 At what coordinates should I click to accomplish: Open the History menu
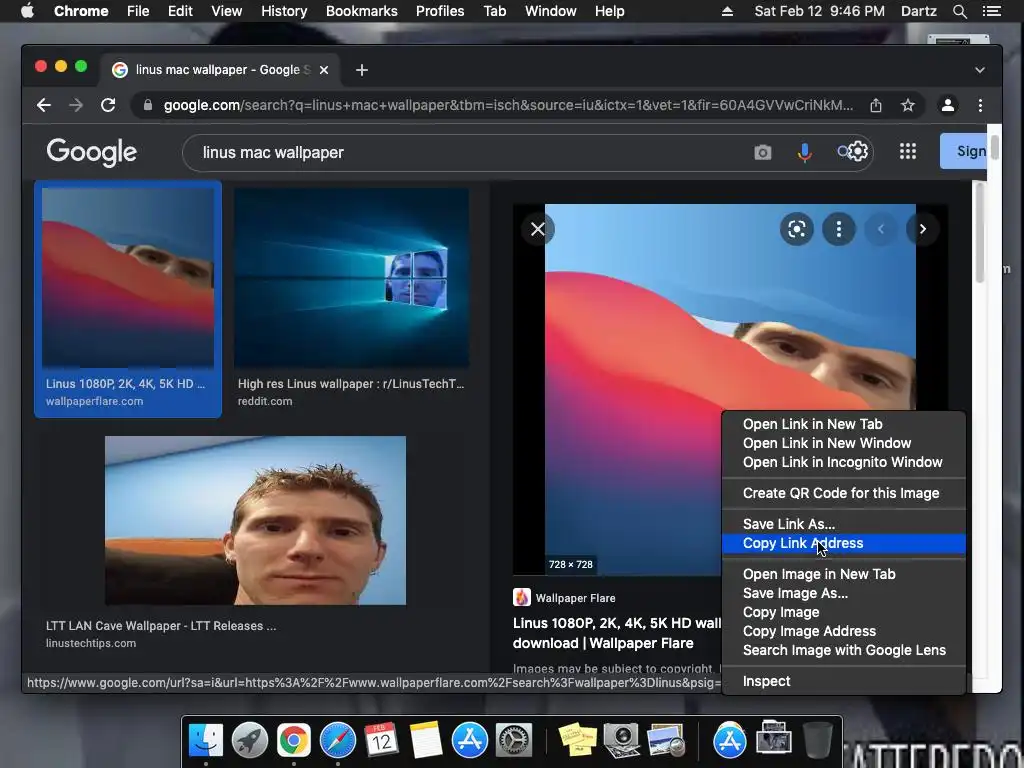[284, 11]
